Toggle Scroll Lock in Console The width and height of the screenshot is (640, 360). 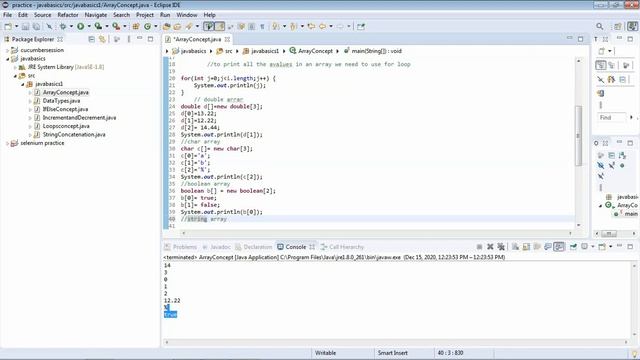pyautogui.click(x=526, y=247)
